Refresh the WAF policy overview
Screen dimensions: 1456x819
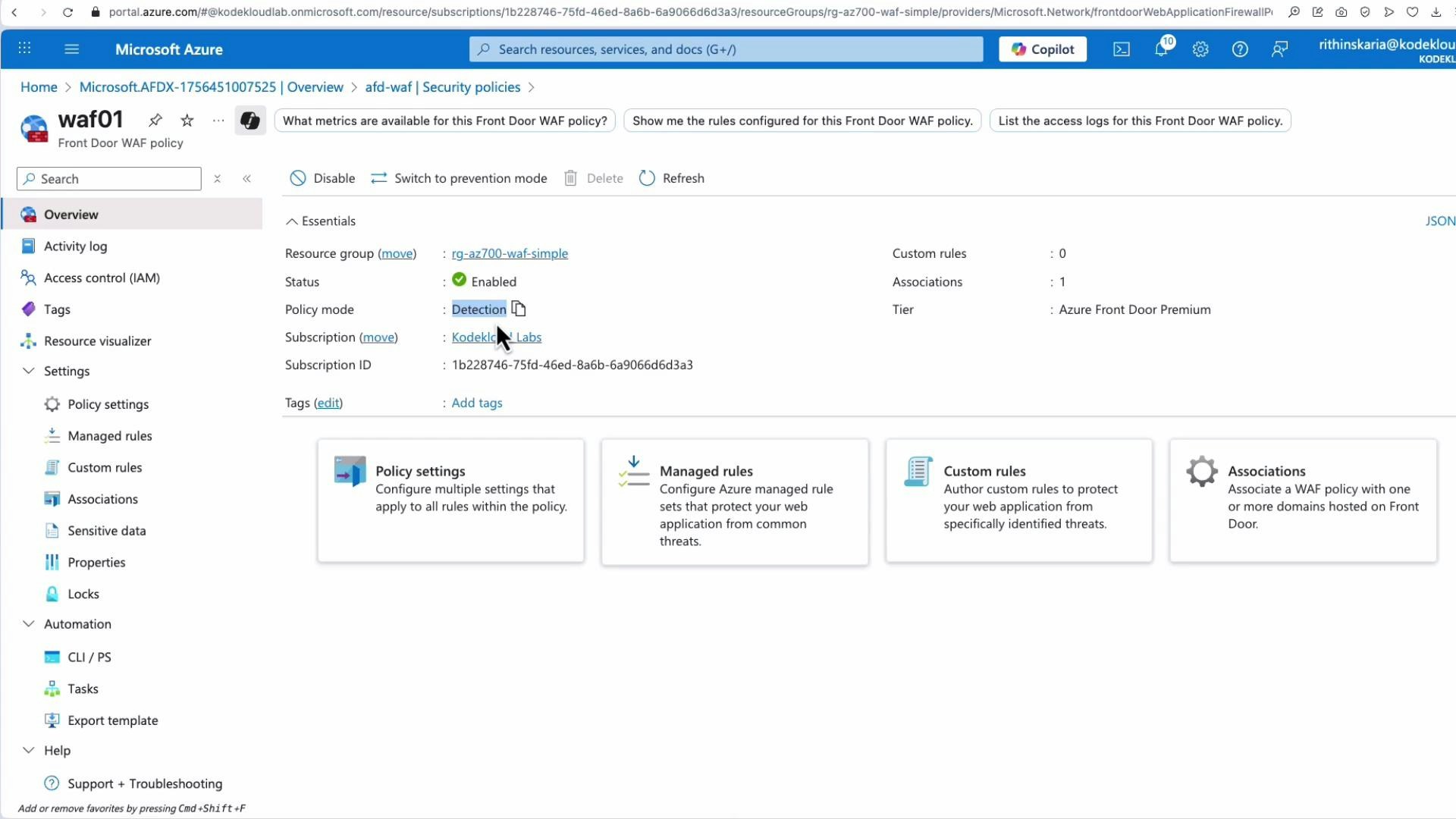pyautogui.click(x=671, y=177)
